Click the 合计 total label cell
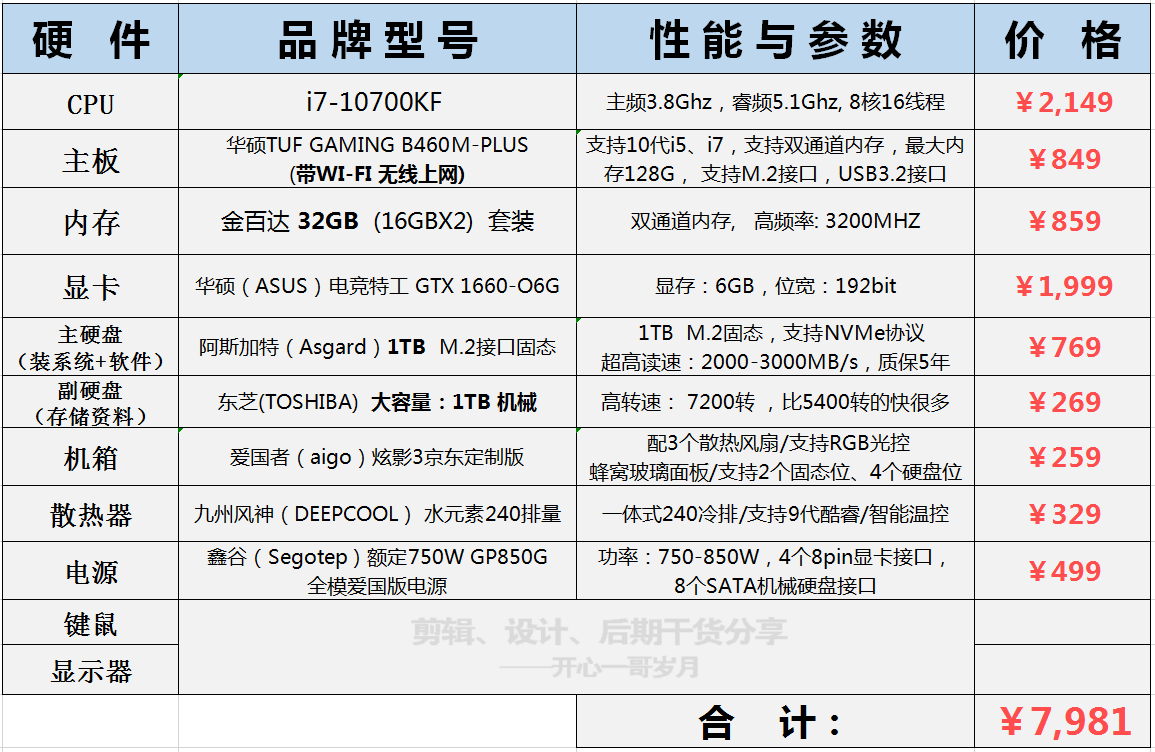 tap(775, 721)
